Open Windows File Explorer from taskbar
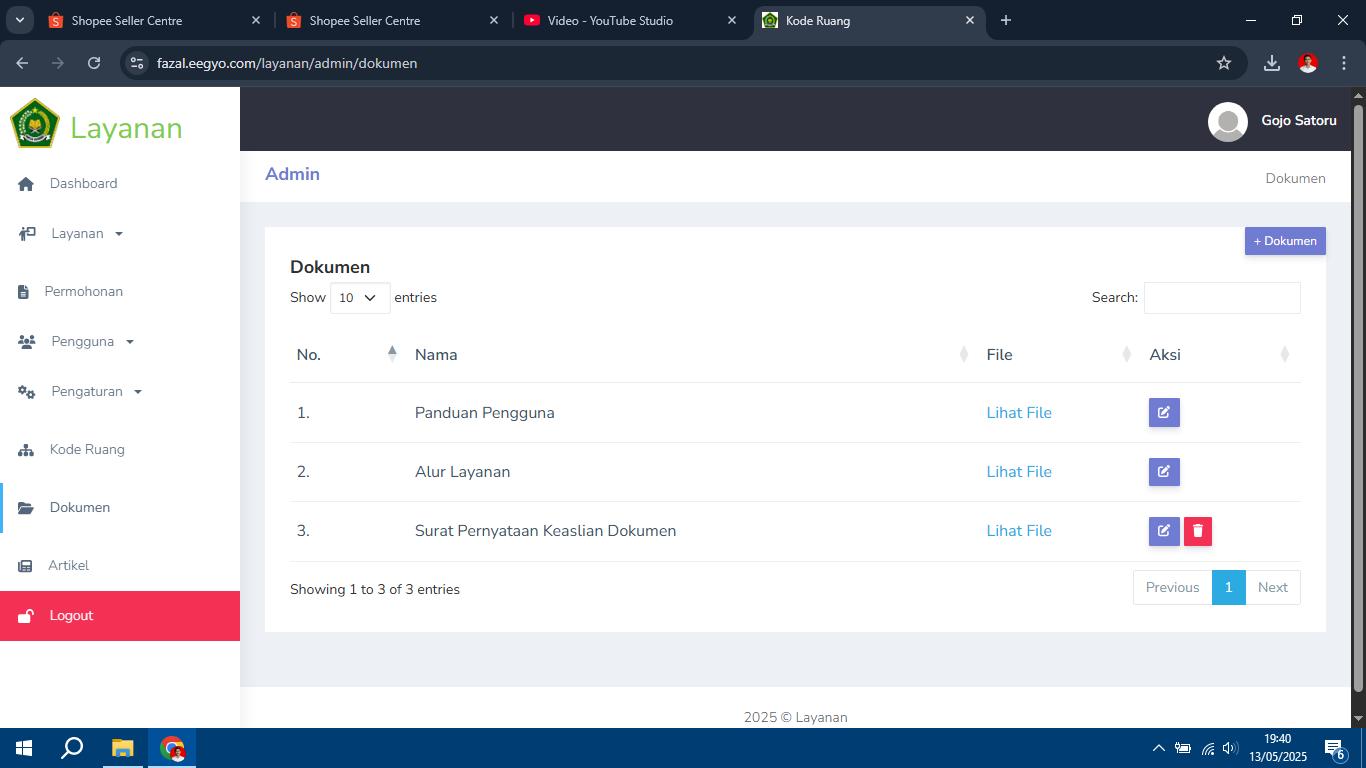 point(122,748)
